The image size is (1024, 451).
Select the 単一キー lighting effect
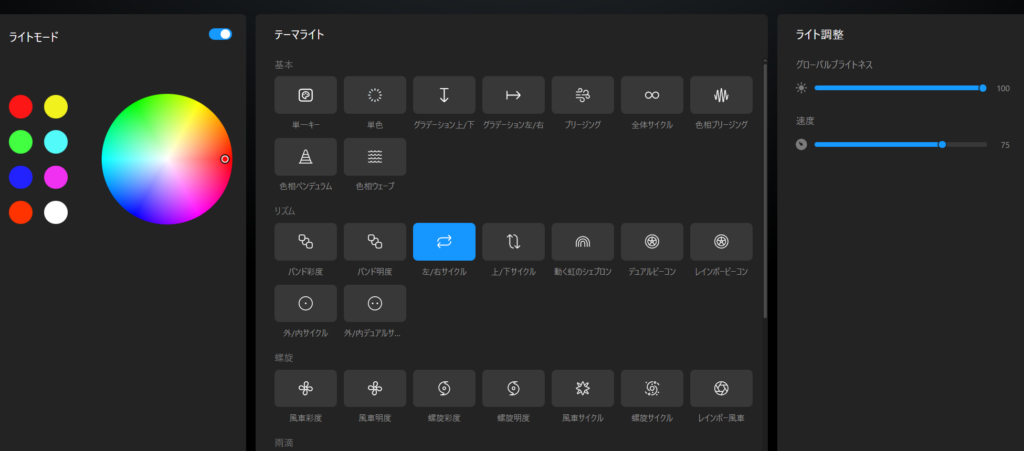[305, 95]
